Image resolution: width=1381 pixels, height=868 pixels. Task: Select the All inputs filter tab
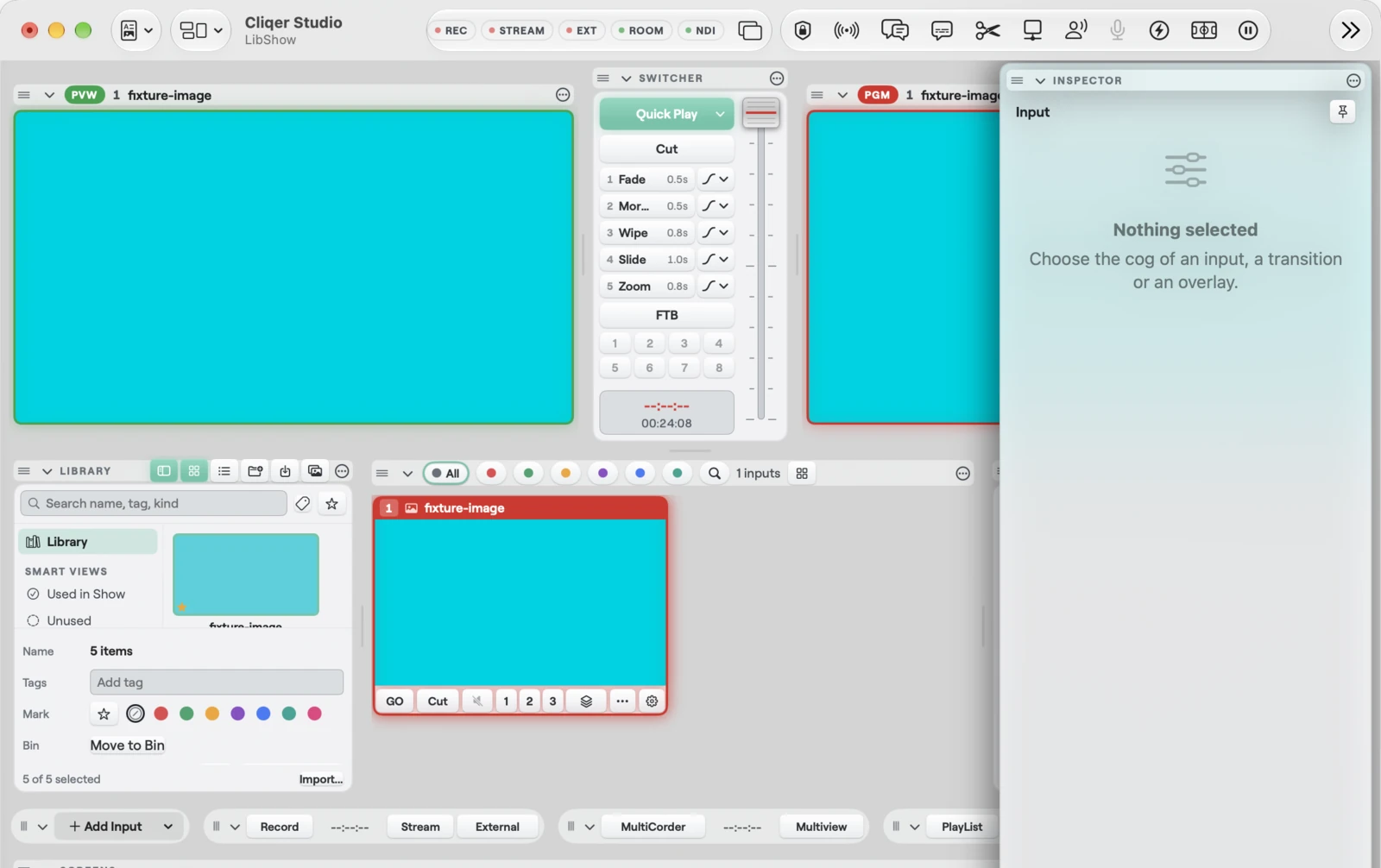point(446,473)
